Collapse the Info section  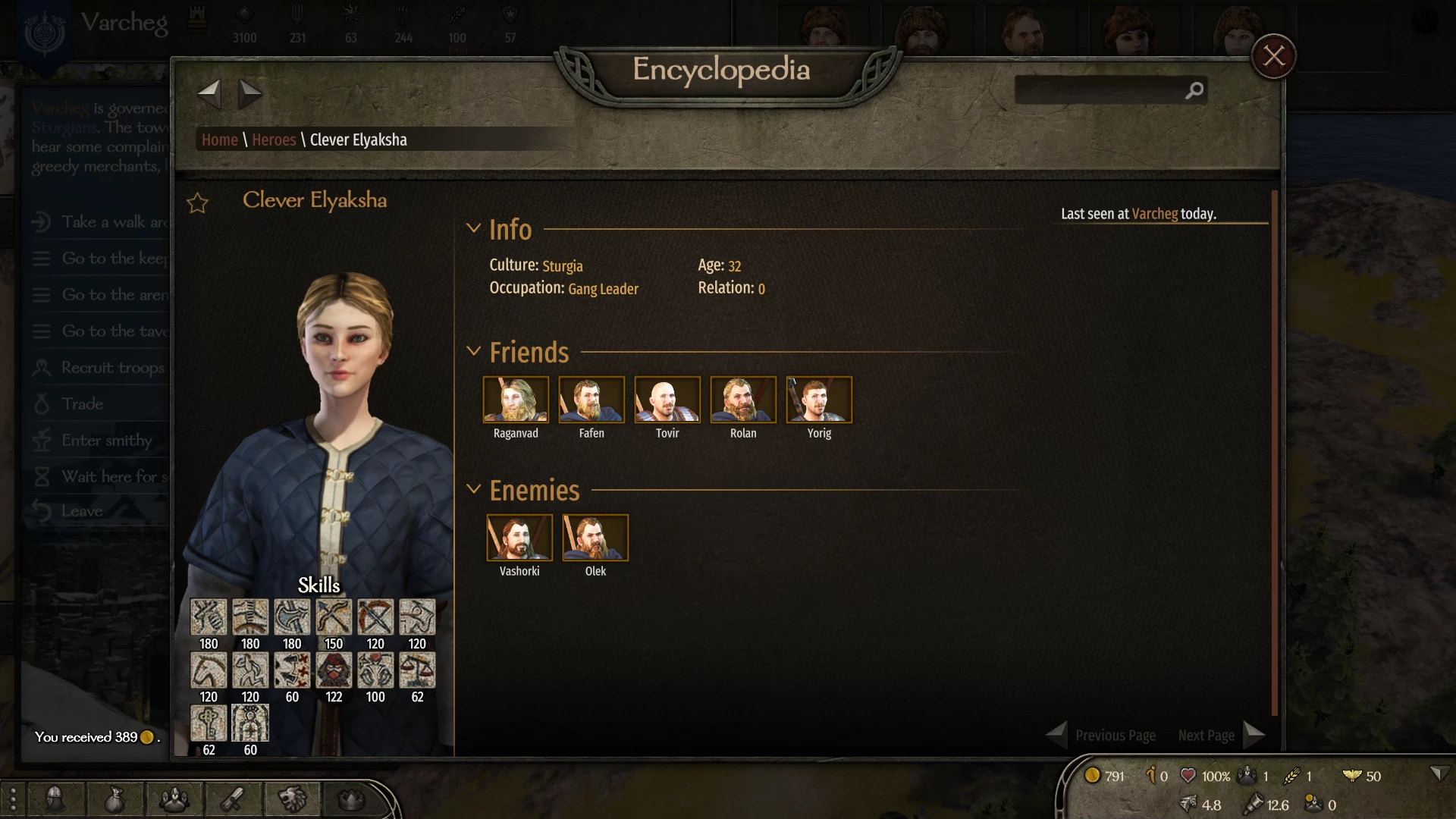473,227
